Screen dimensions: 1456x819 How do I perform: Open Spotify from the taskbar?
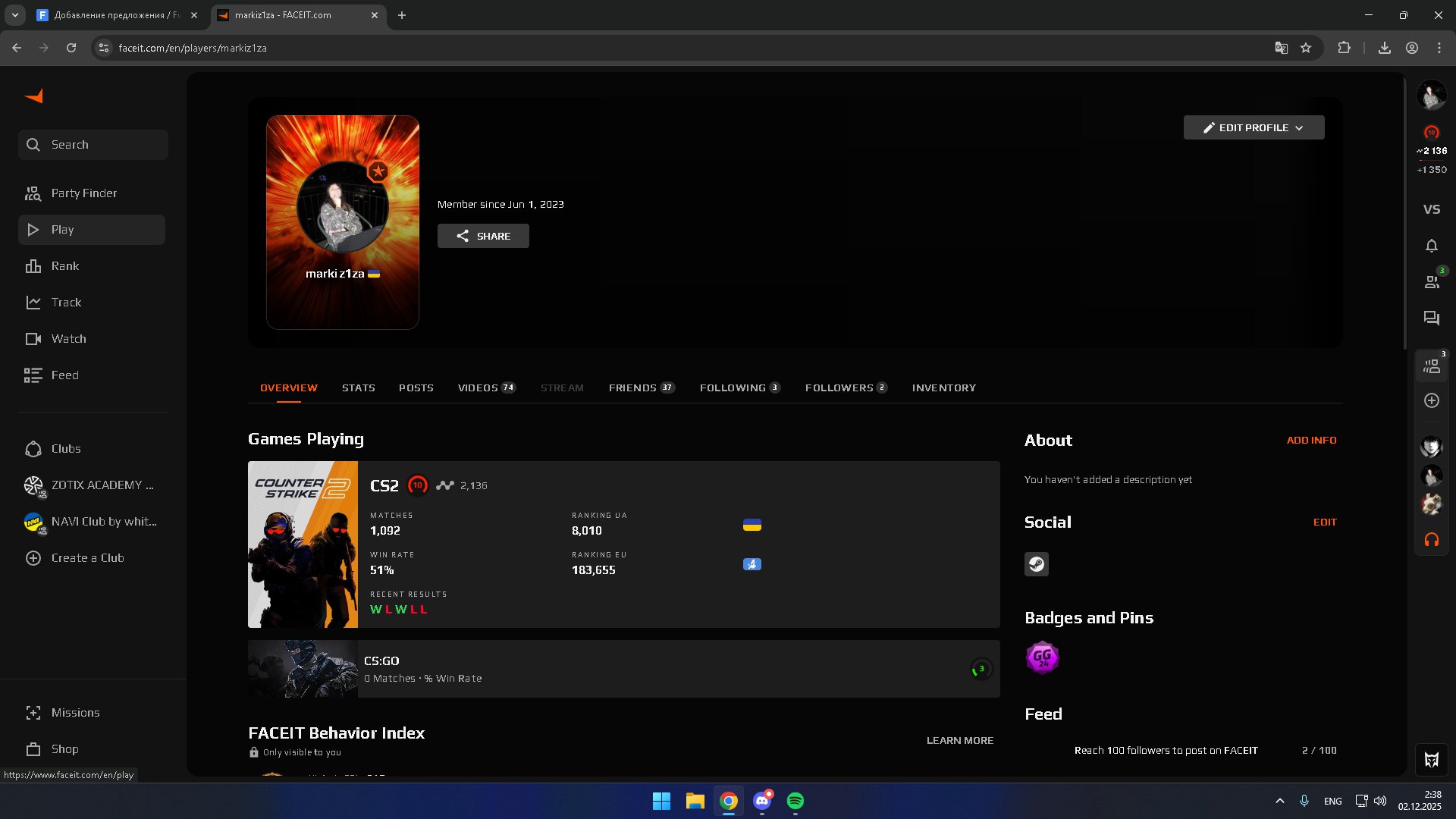[x=795, y=801]
